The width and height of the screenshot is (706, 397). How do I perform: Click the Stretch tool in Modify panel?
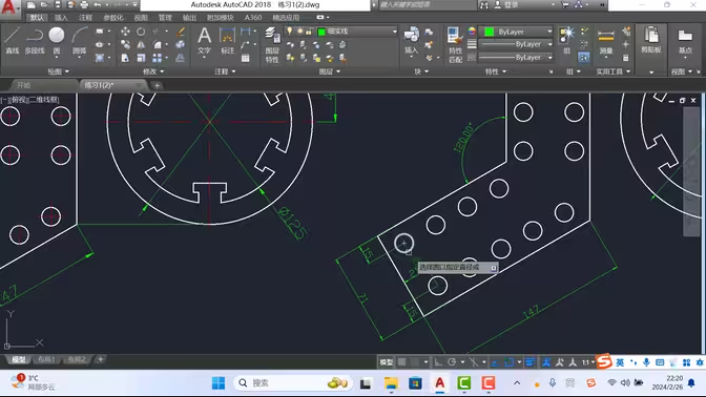[x=125, y=58]
